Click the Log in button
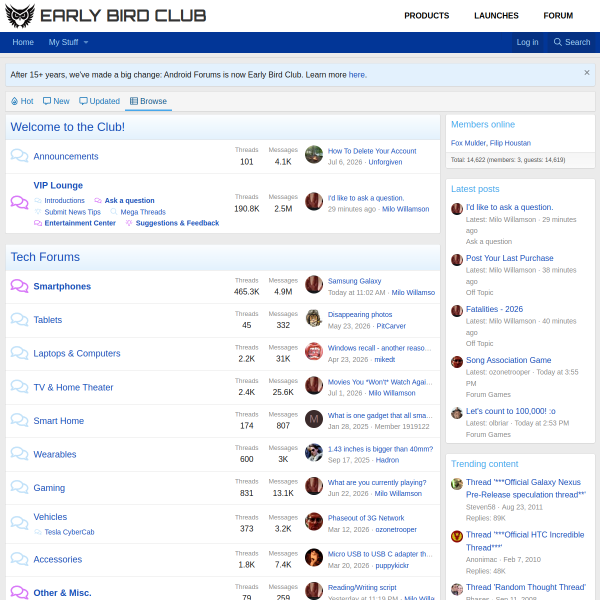Viewport: 600px width, 600px height. click(x=527, y=42)
